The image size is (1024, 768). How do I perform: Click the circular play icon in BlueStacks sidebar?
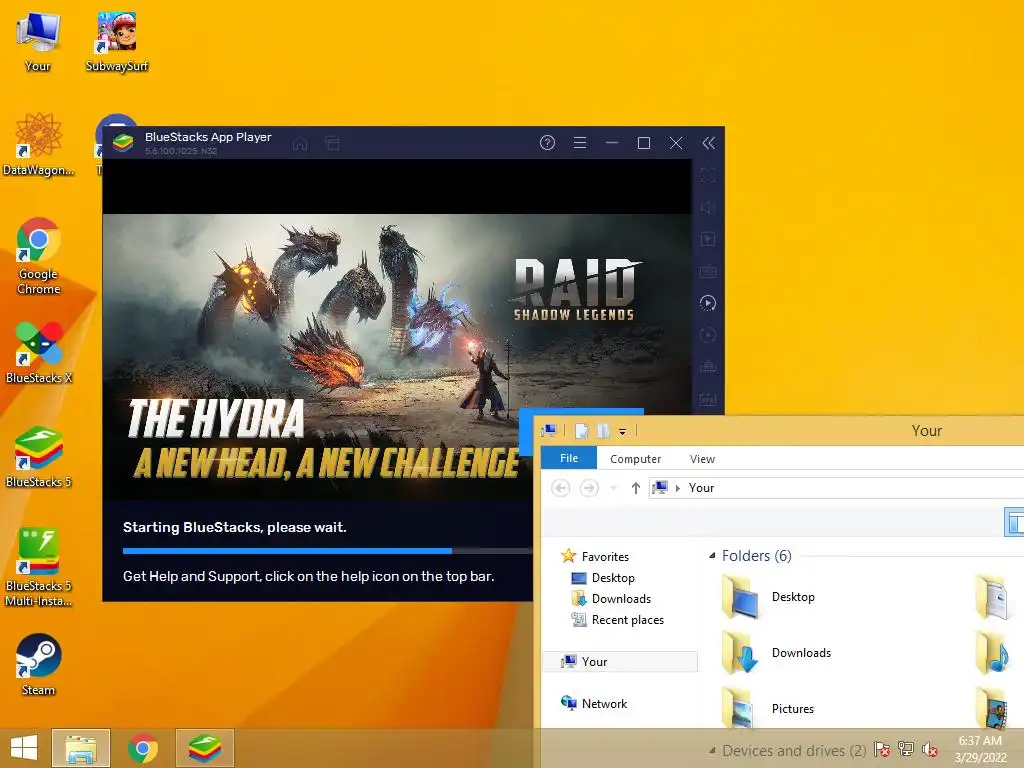click(708, 303)
